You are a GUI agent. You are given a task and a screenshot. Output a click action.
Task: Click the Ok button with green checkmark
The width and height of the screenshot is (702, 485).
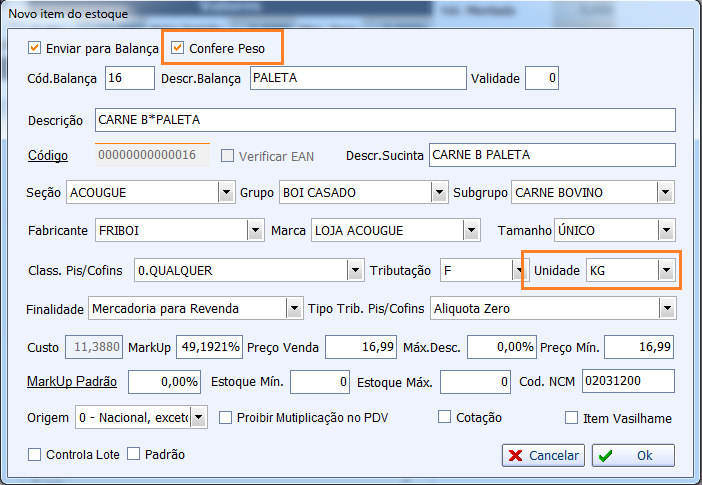pyautogui.click(x=633, y=455)
